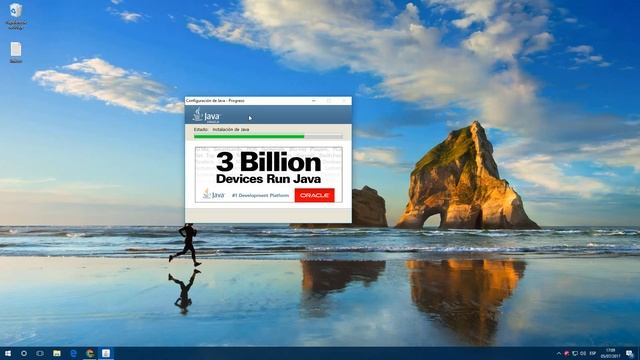
Task: Show hidden system tray icons
Action: 558,353
